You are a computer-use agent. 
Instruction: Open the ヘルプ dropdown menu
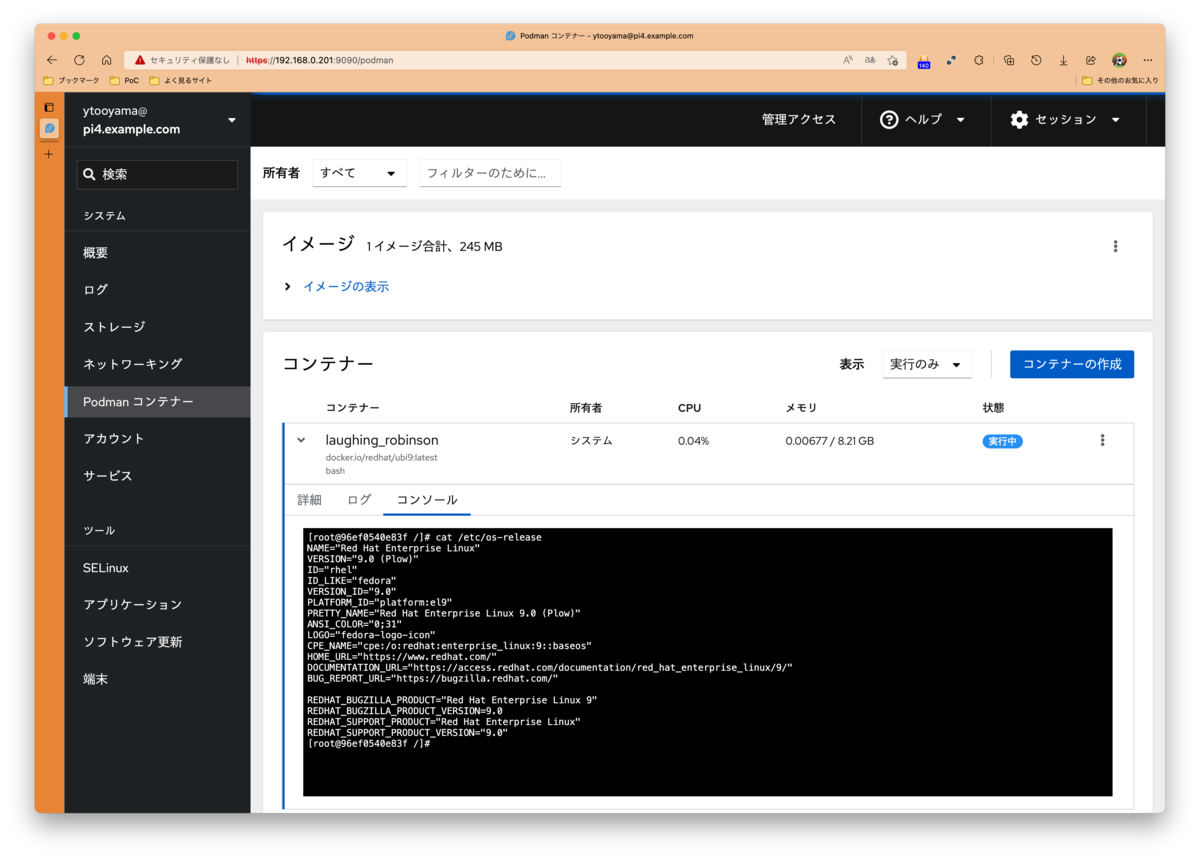tap(922, 119)
